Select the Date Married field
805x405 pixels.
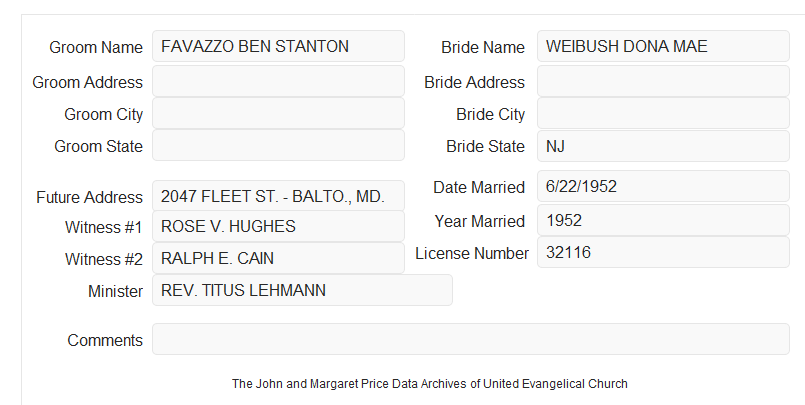tap(663, 186)
